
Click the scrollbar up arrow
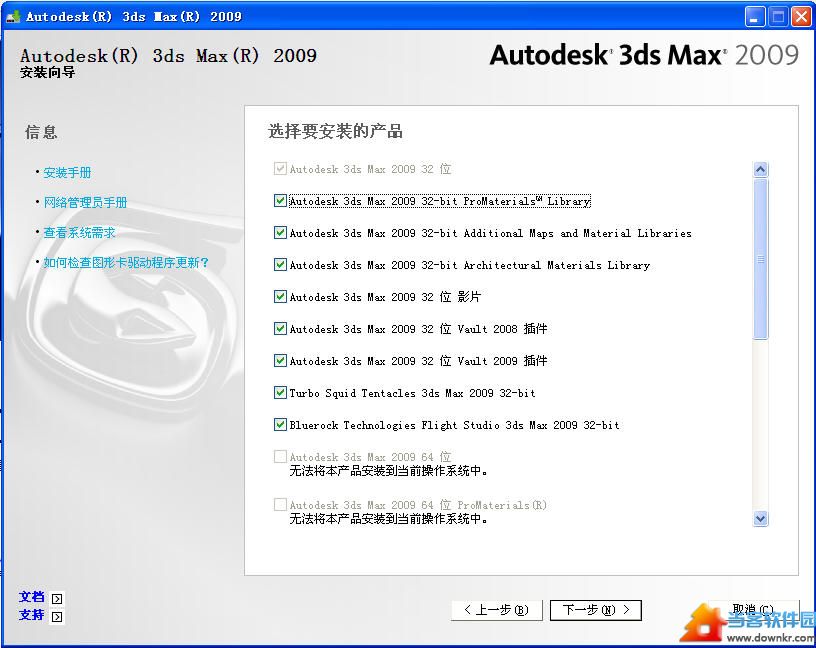point(760,170)
